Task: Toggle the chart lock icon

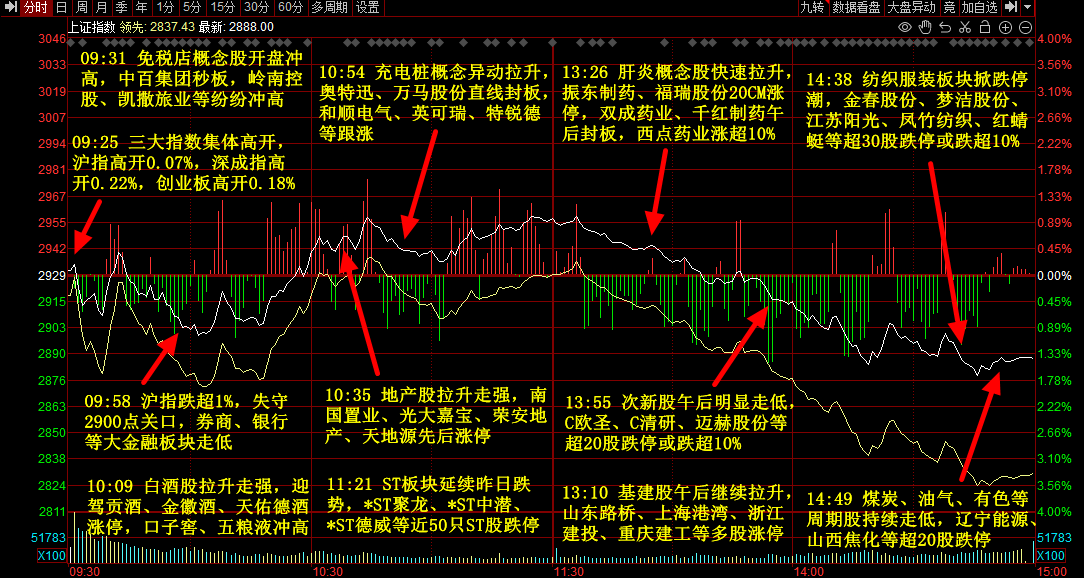Action: click(x=986, y=28)
